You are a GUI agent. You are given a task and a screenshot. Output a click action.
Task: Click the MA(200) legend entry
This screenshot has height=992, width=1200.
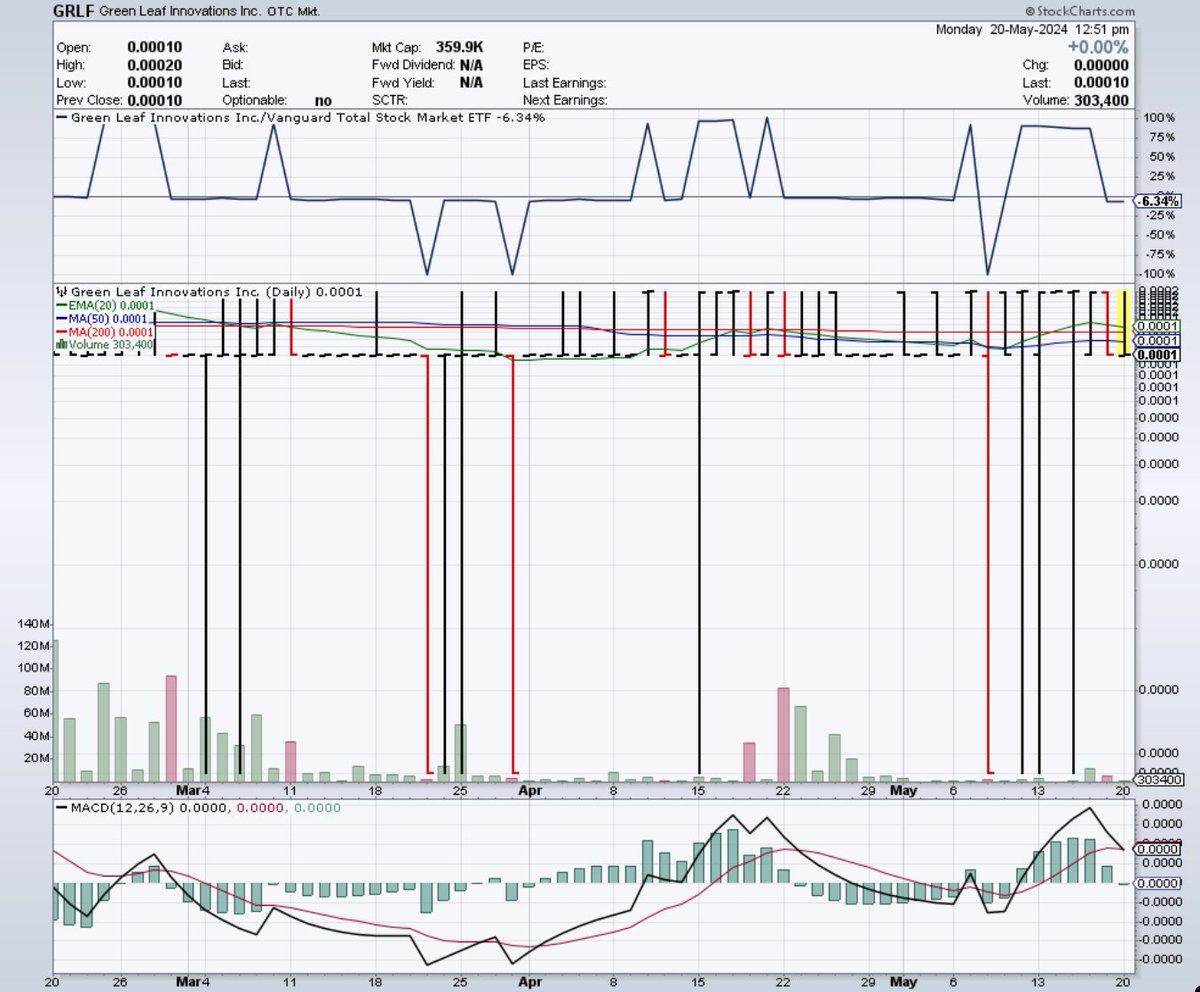(105, 332)
